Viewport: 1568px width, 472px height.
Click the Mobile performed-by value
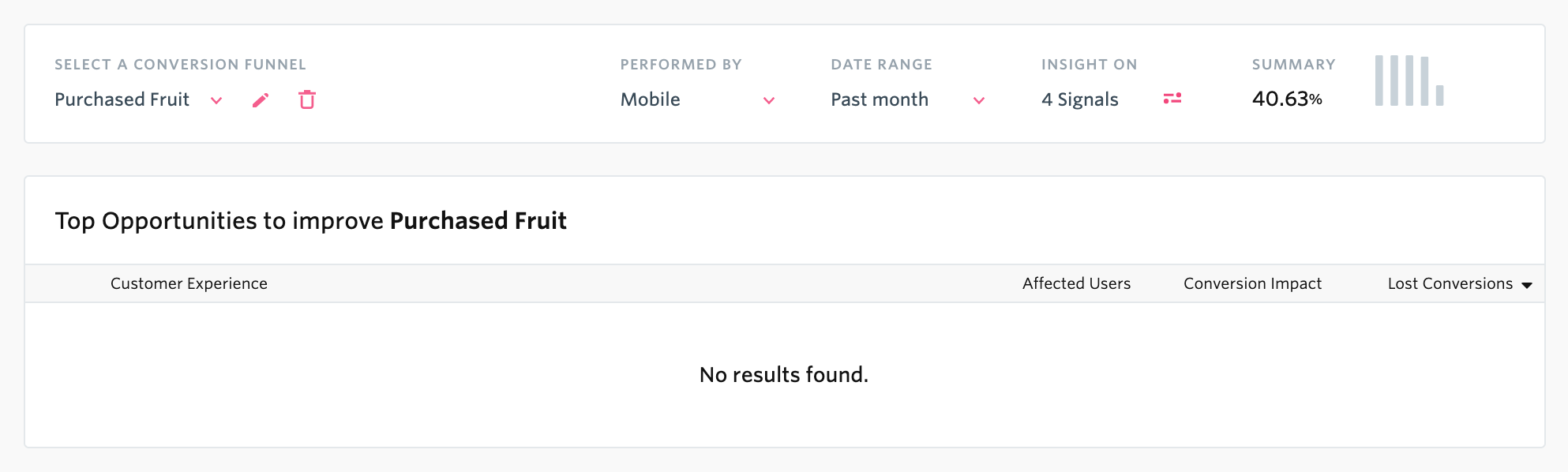[650, 99]
